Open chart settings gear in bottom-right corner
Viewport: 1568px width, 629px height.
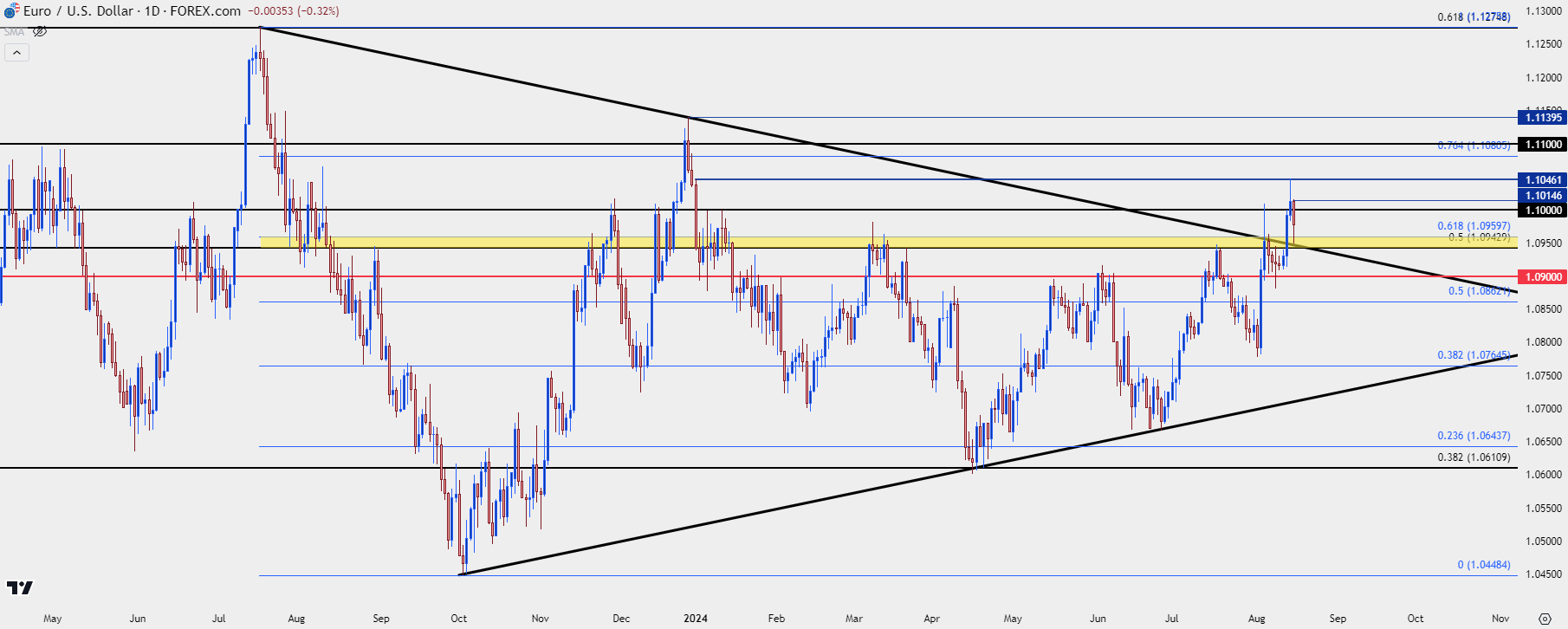pos(1545,619)
